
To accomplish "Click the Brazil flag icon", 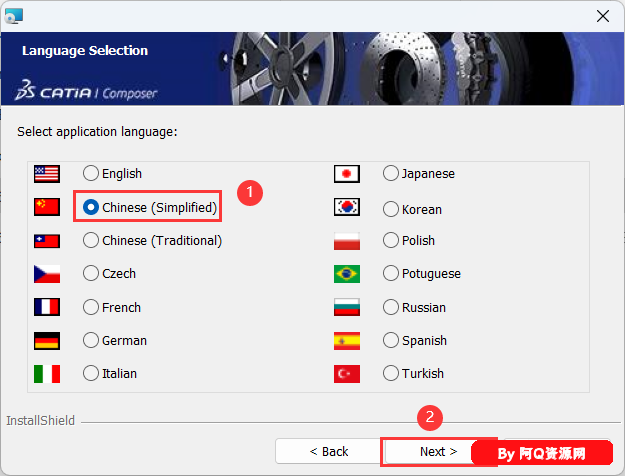I will coord(347,274).
